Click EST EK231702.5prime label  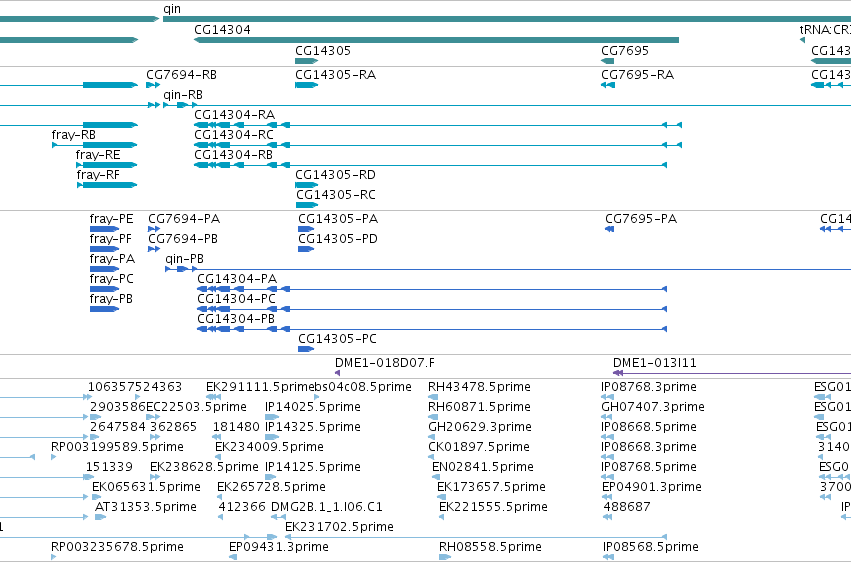pyautogui.click(x=339, y=527)
